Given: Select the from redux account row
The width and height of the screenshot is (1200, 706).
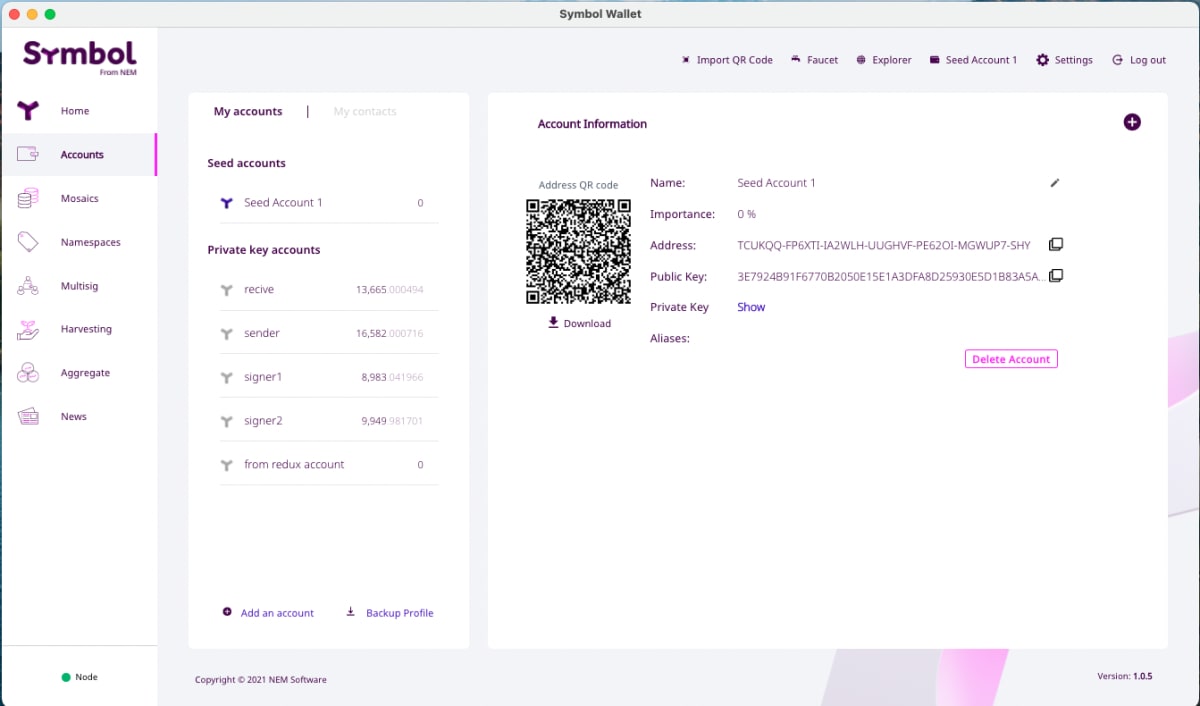Looking at the screenshot, I should coord(329,465).
